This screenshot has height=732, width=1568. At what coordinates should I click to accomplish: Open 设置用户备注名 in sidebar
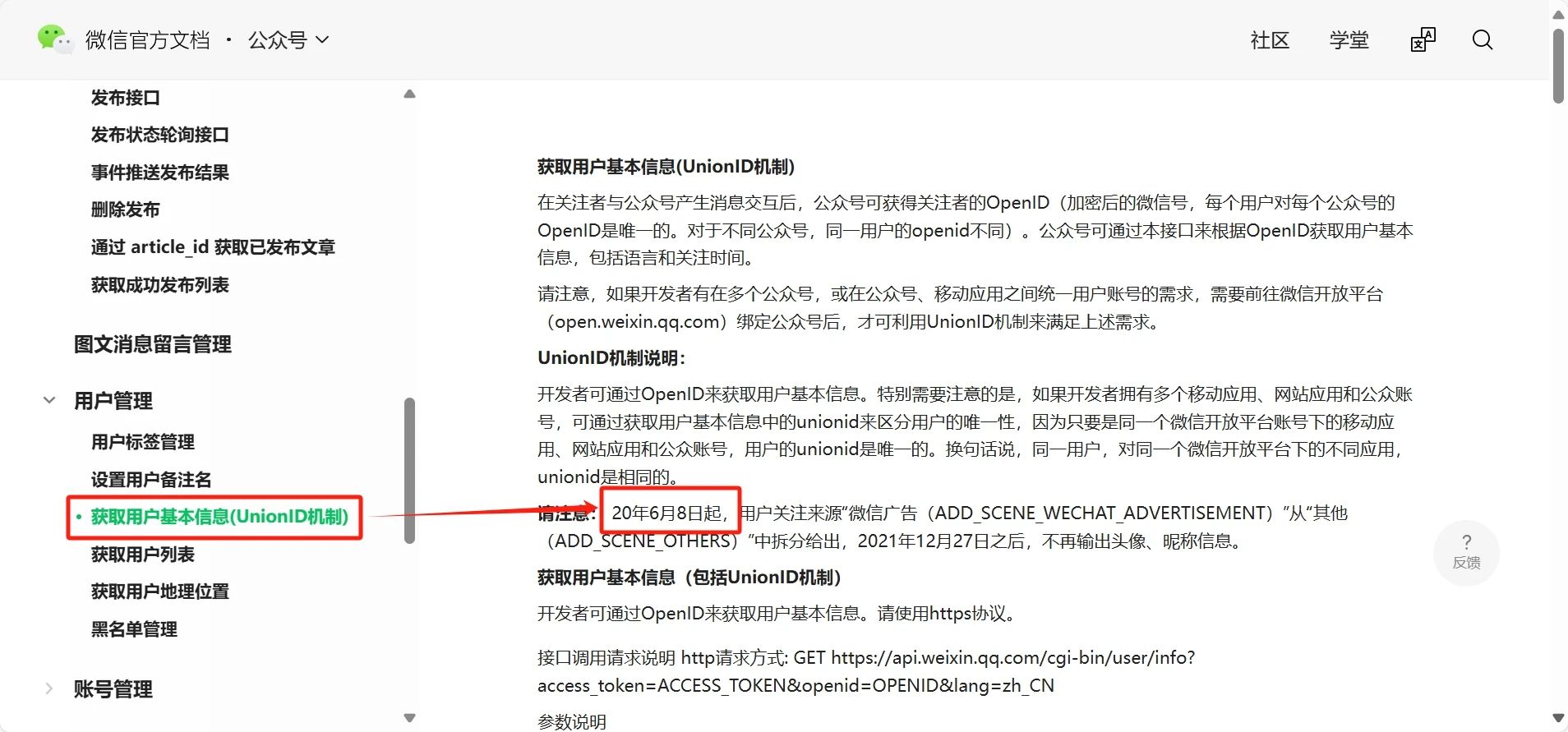[151, 479]
